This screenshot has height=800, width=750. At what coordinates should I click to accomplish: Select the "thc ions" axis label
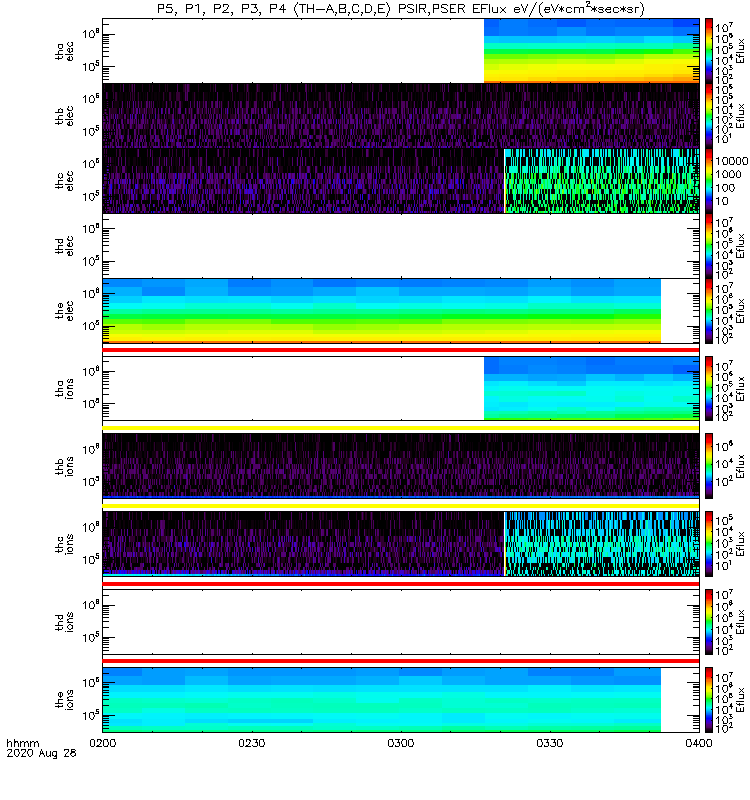65,544
